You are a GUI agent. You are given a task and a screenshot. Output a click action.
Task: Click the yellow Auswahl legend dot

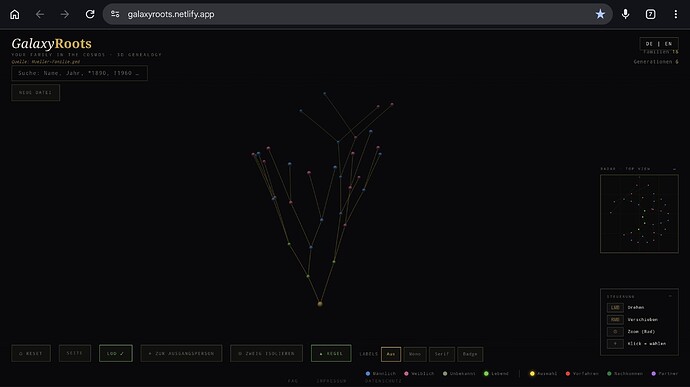532,373
